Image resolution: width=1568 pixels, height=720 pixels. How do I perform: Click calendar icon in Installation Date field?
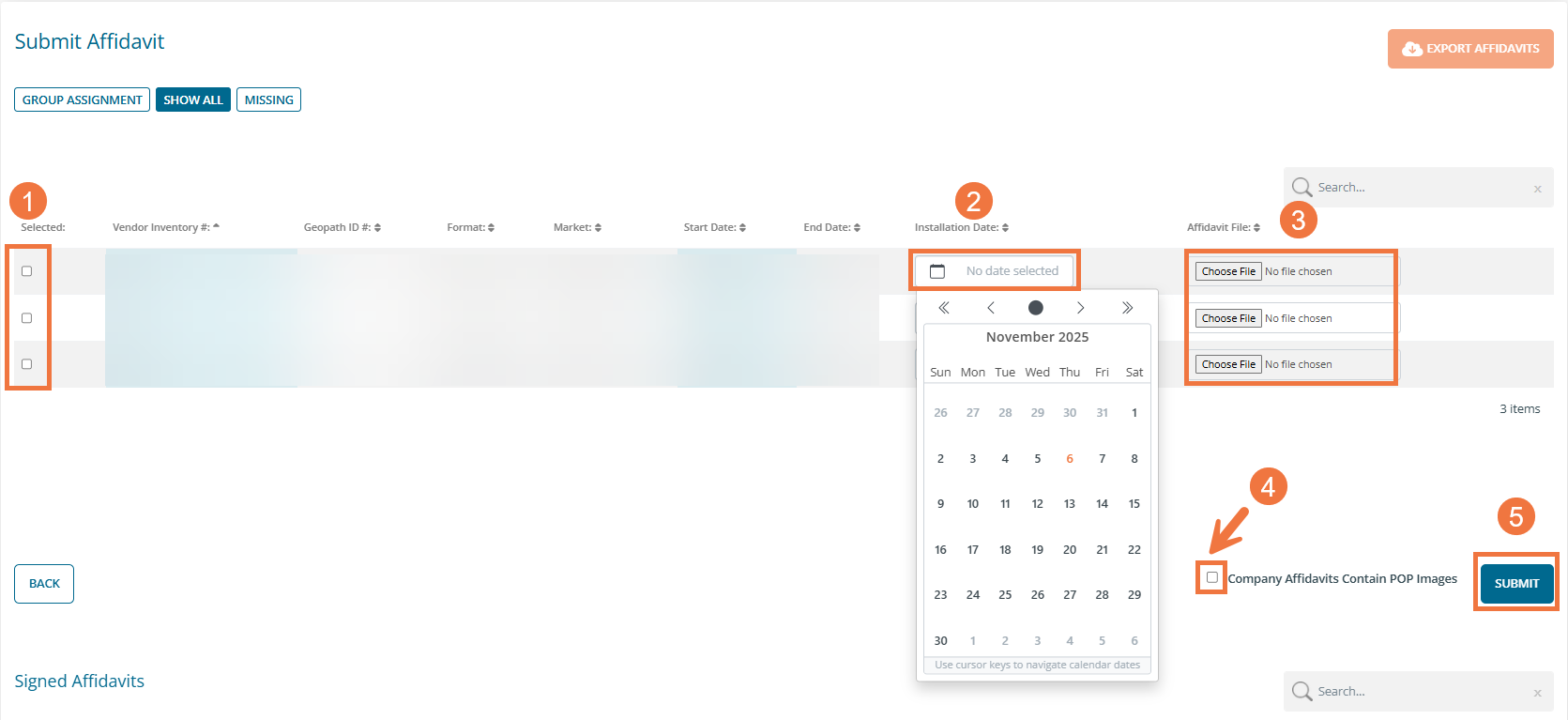[937, 271]
